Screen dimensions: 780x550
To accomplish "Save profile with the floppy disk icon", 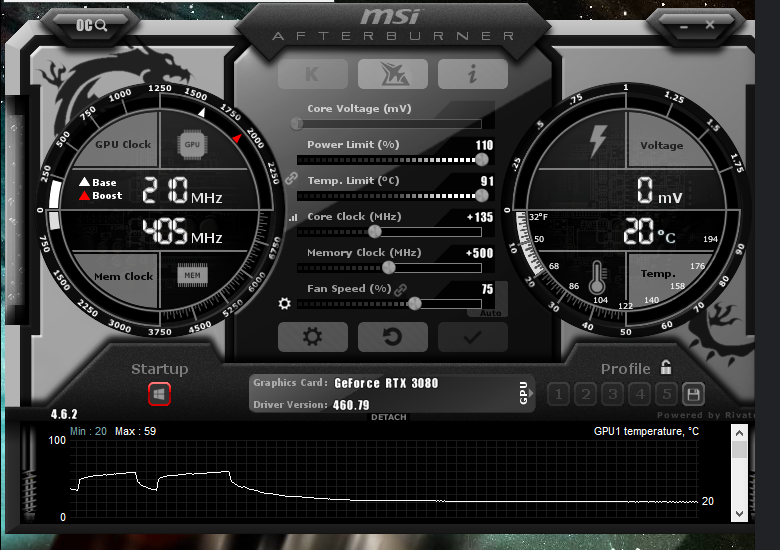I will click(x=693, y=395).
